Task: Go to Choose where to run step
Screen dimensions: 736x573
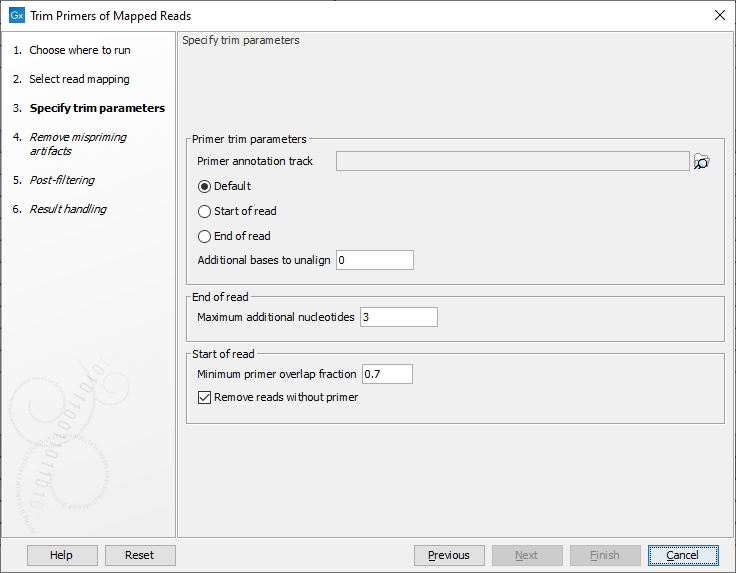Action: [79, 50]
